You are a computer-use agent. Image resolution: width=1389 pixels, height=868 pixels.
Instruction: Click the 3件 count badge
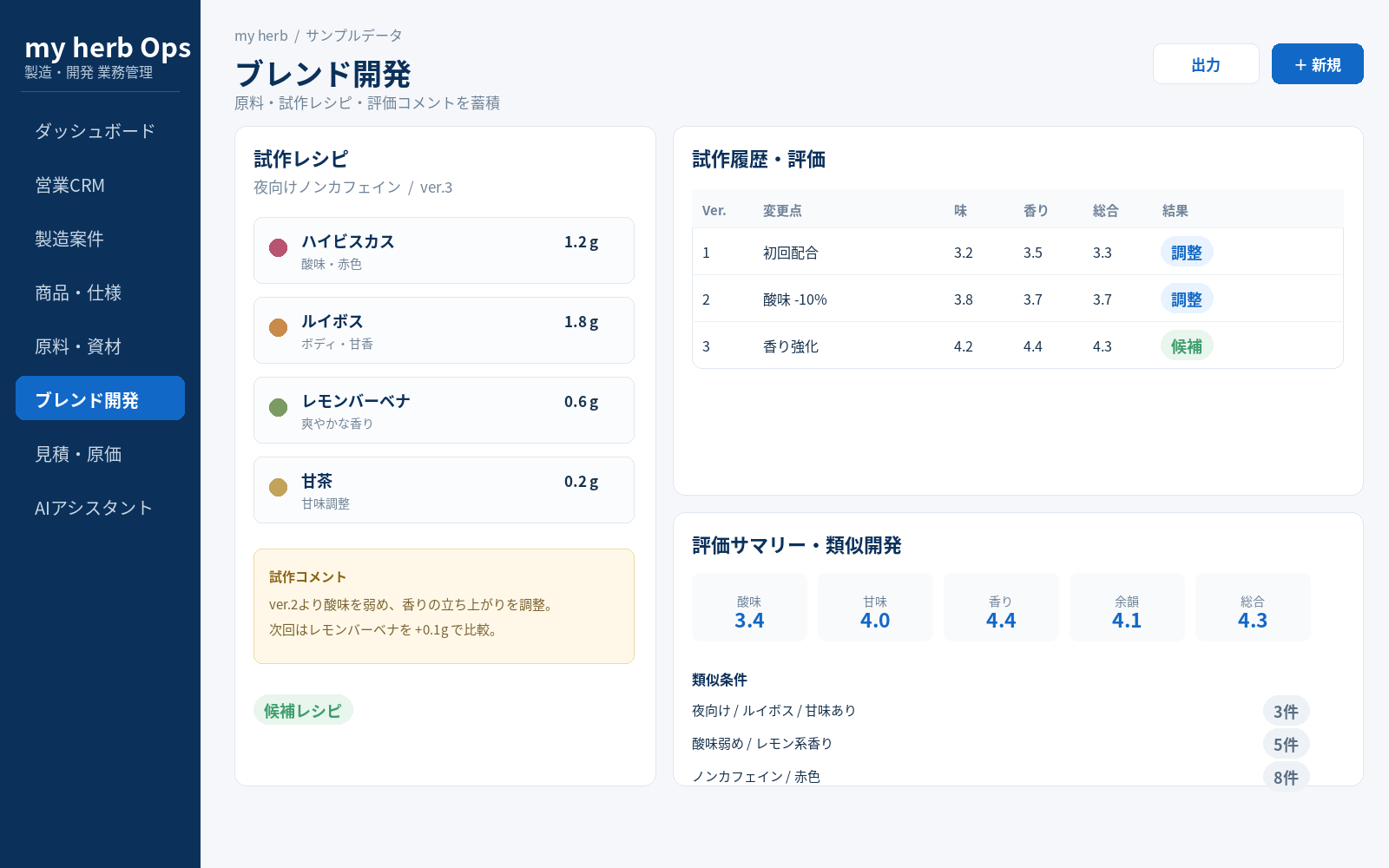point(1286,711)
